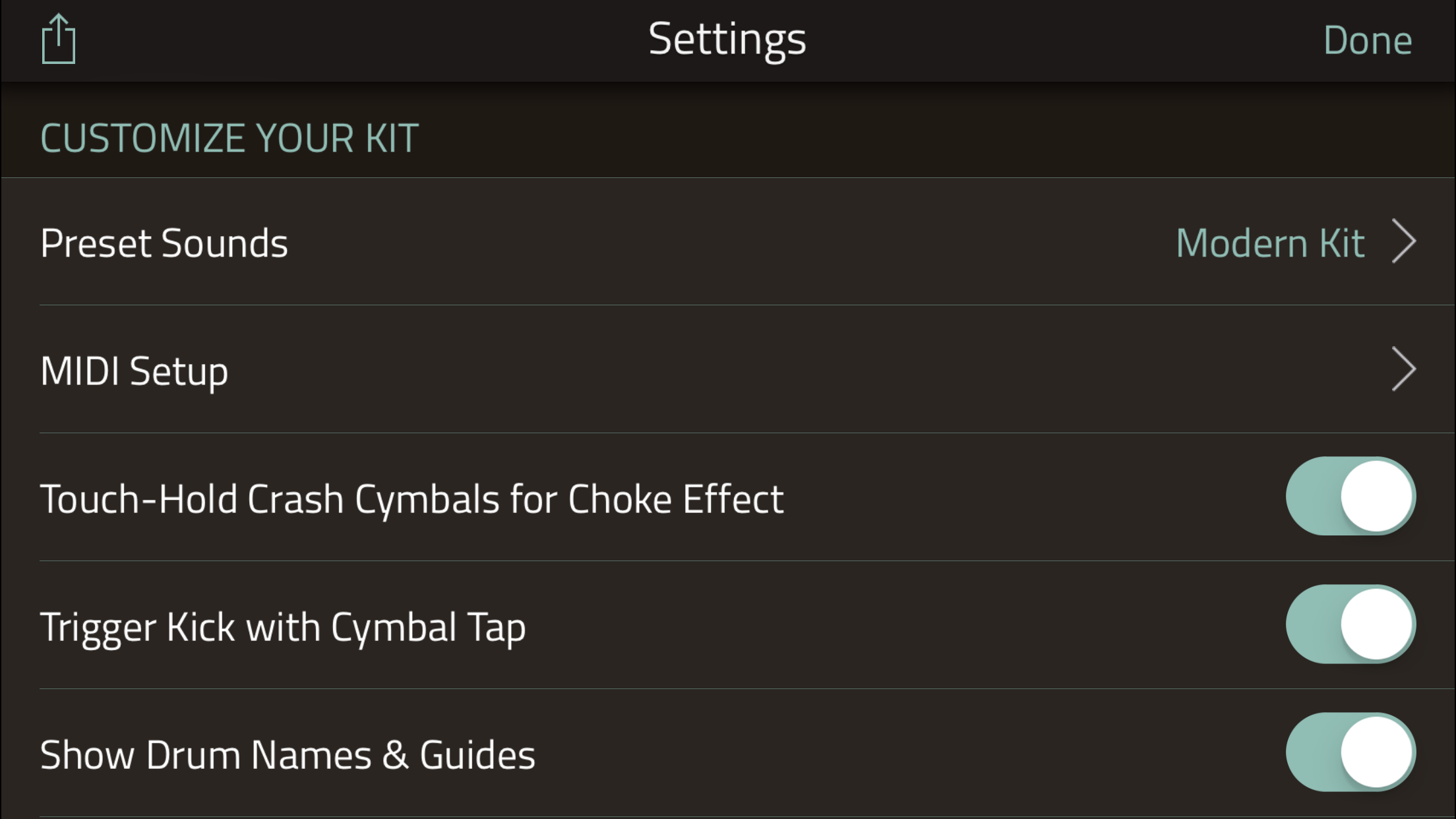Click the Trigger Kick with Cymbal Tap label
Screen dimensions: 1456x819
[283, 626]
